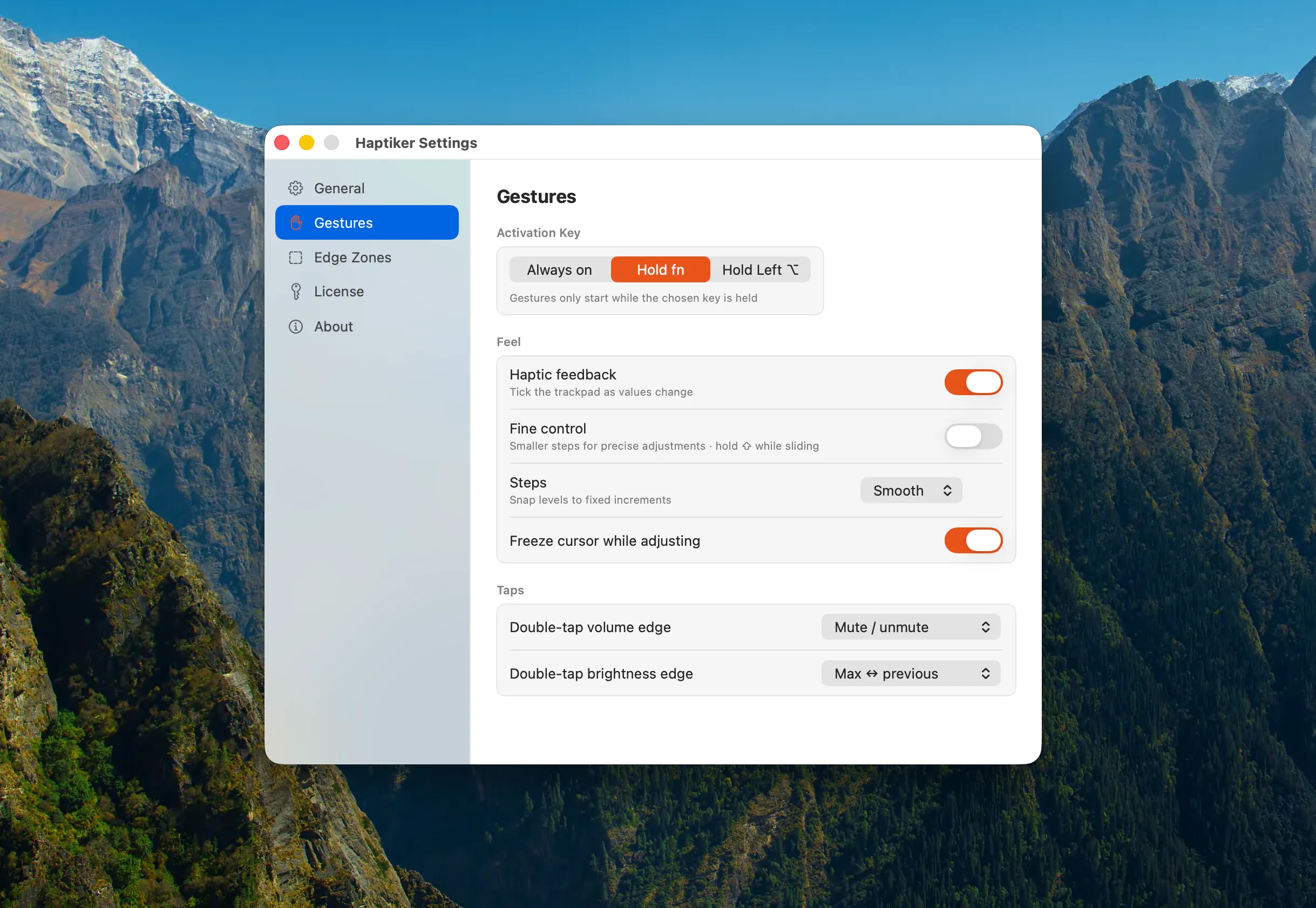Click the Gestures hand icon

tap(295, 223)
